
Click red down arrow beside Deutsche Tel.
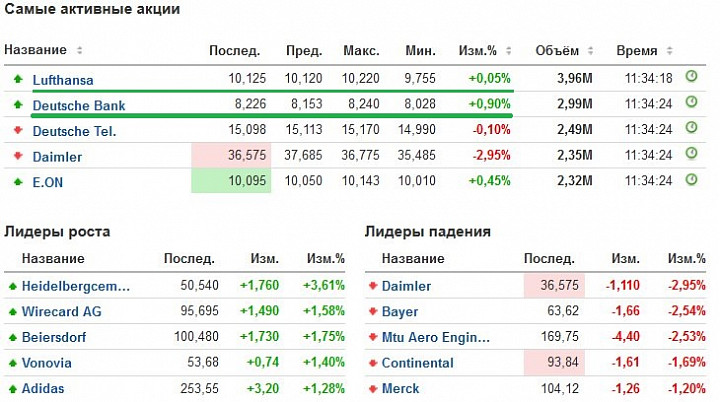[x=18, y=130]
